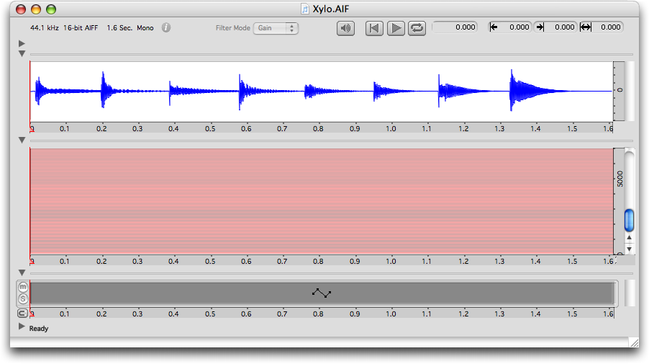Play the Xylo.AIF audio
The image size is (649, 364).
pos(396,28)
